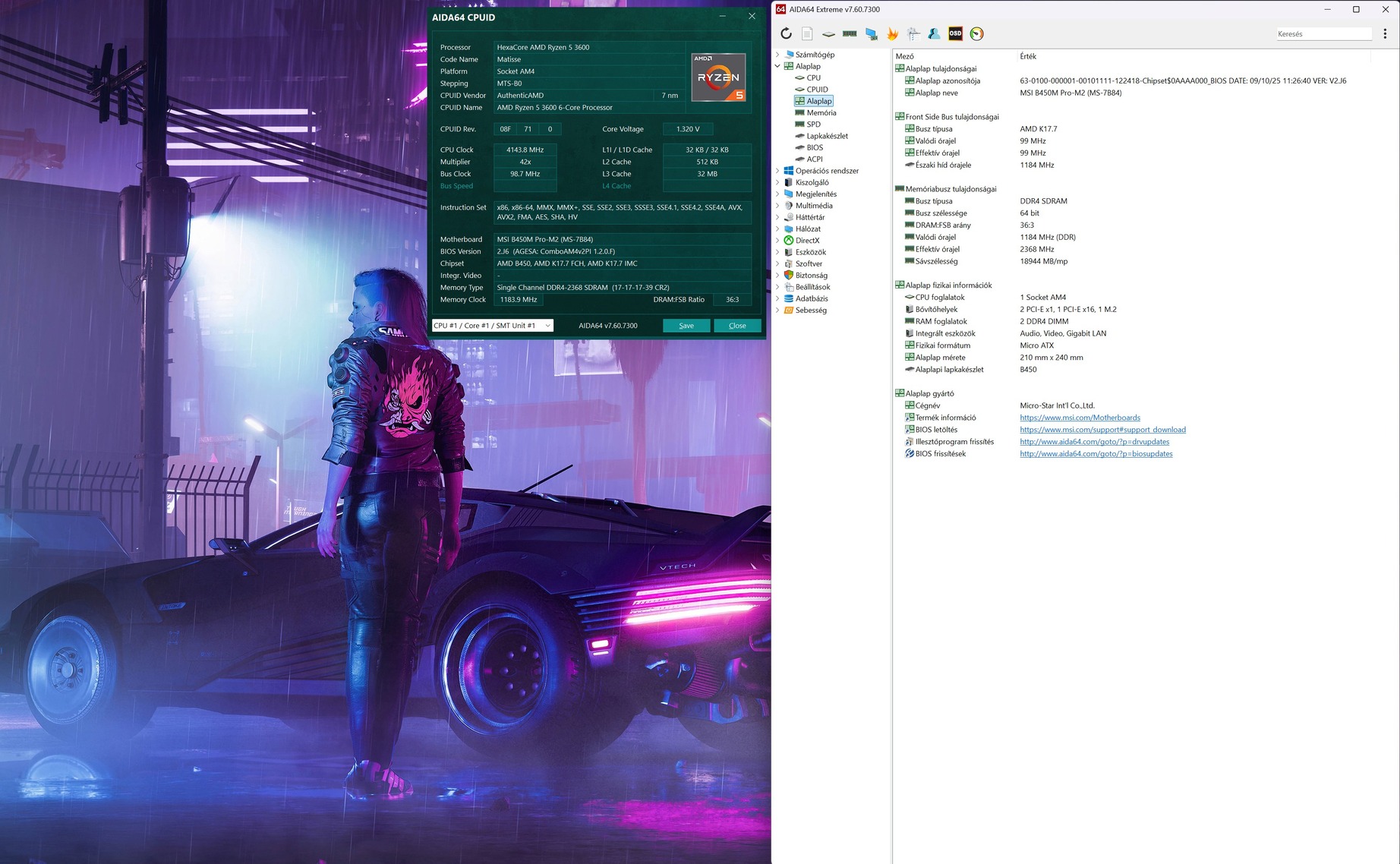
Task: Click the Beállítások config icon
Action: [789, 287]
